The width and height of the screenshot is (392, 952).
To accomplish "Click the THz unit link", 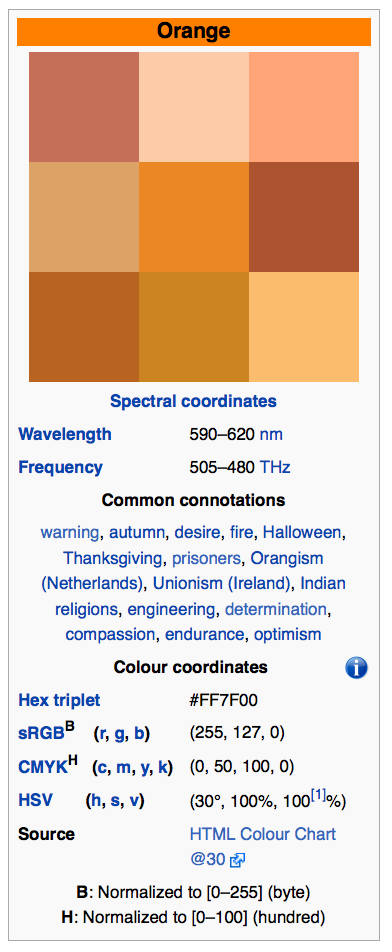I will pos(275,468).
